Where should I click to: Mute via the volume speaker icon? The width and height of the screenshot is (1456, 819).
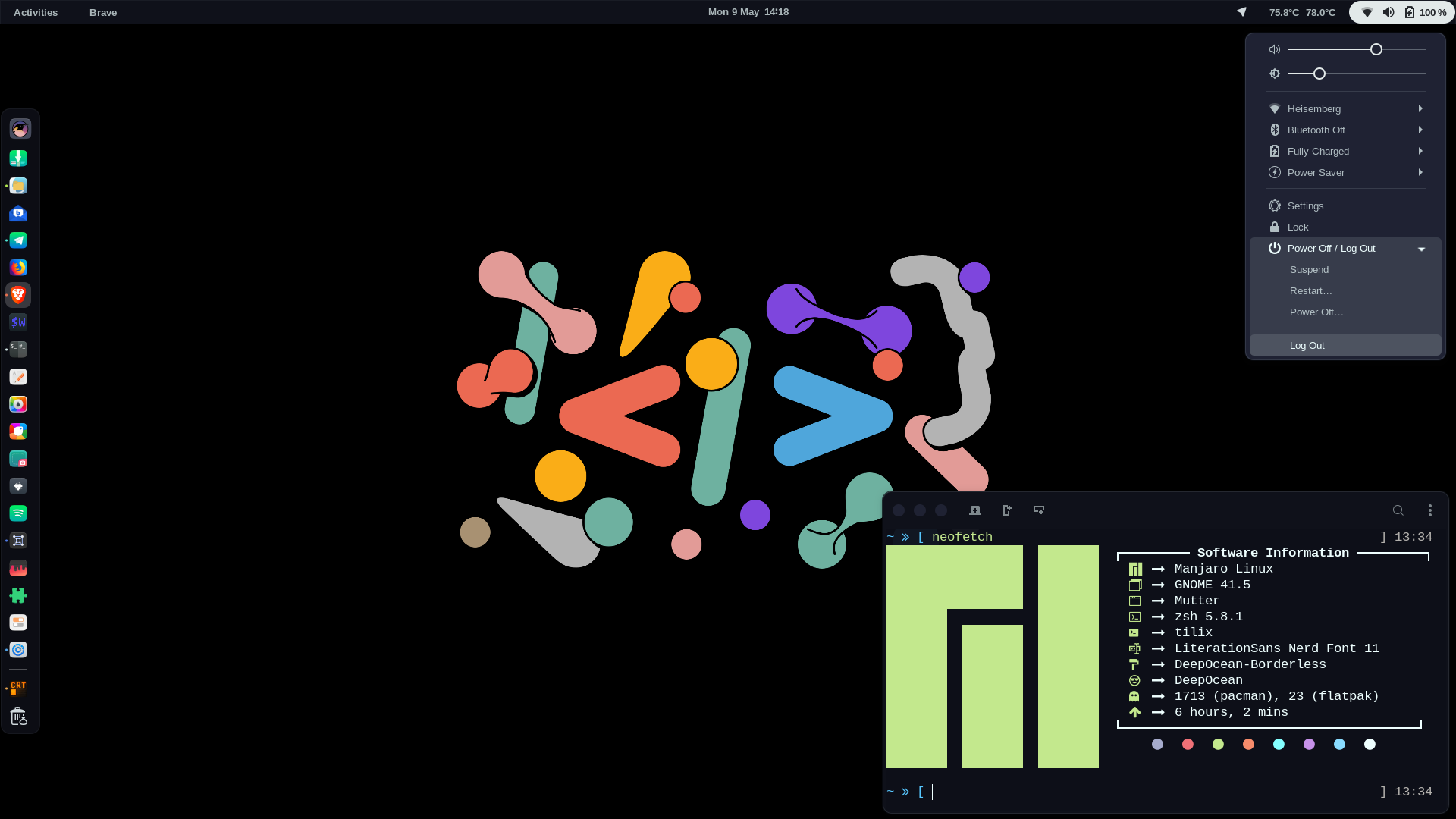pos(1275,49)
